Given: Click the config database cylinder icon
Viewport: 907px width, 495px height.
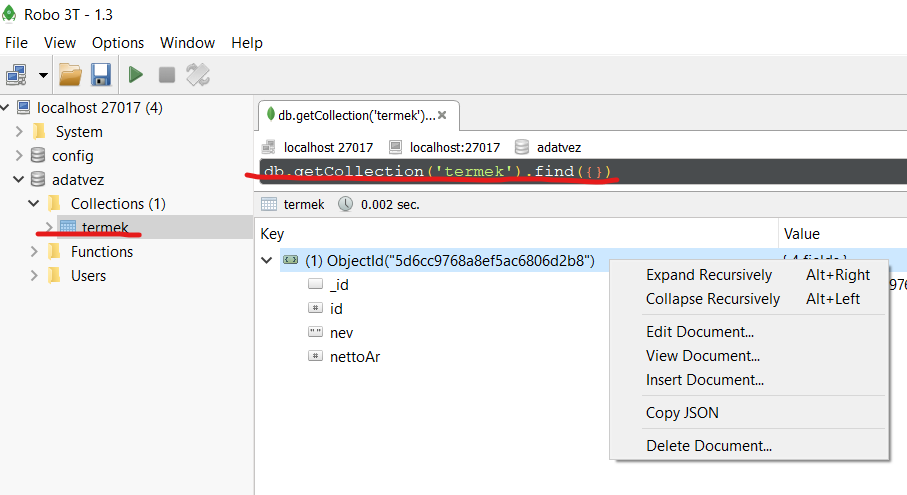Looking at the screenshot, I should click(x=38, y=155).
